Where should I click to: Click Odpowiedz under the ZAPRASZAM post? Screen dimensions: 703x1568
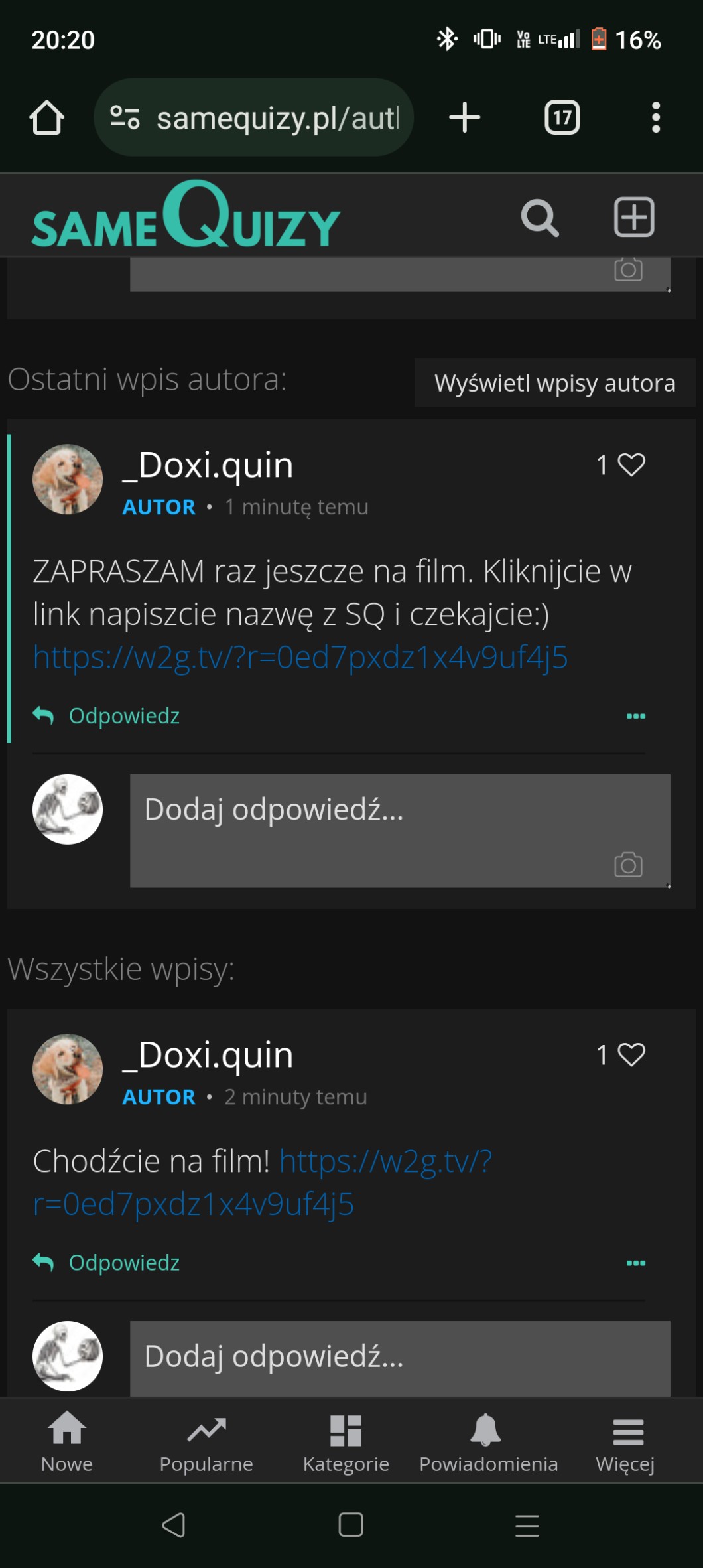pyautogui.click(x=123, y=716)
